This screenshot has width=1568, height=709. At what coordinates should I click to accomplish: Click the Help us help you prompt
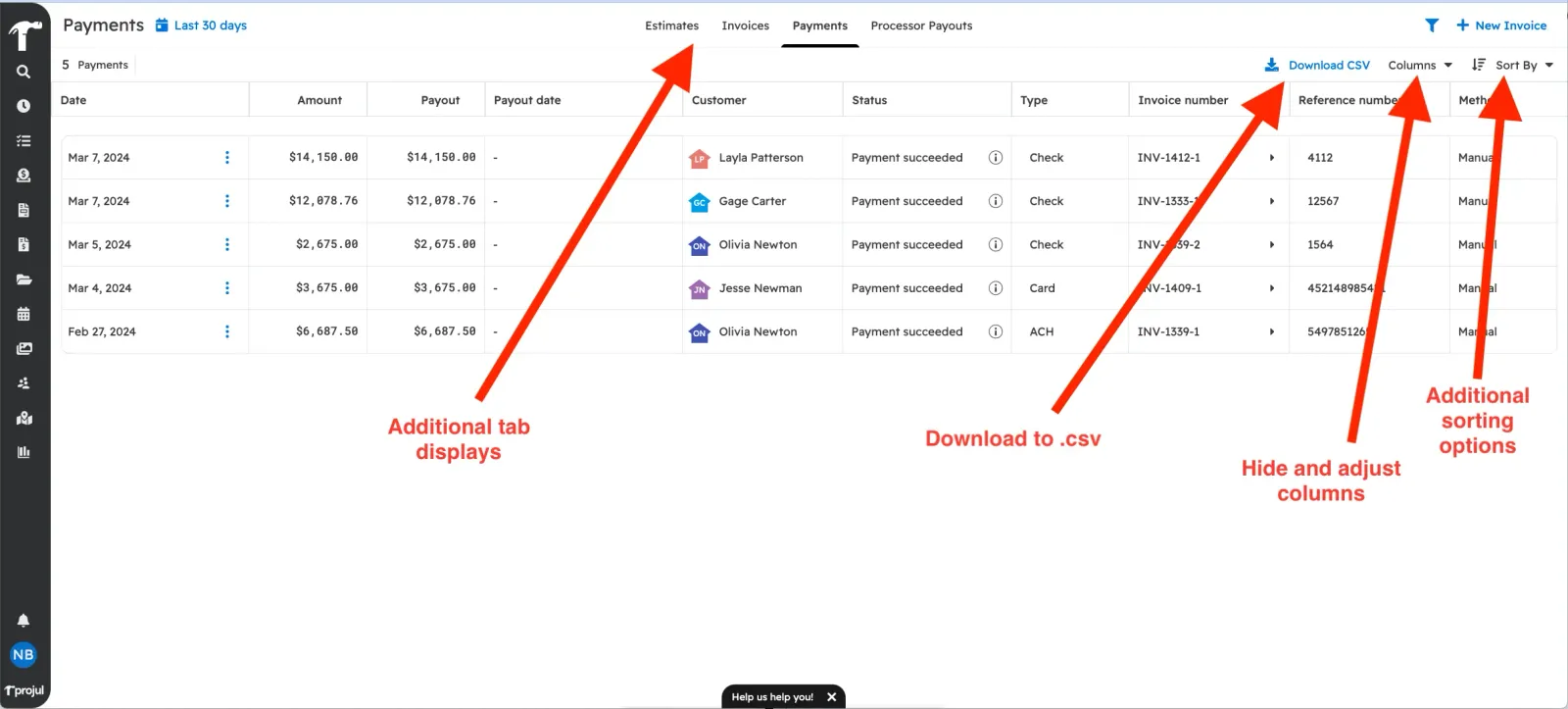pos(772,697)
